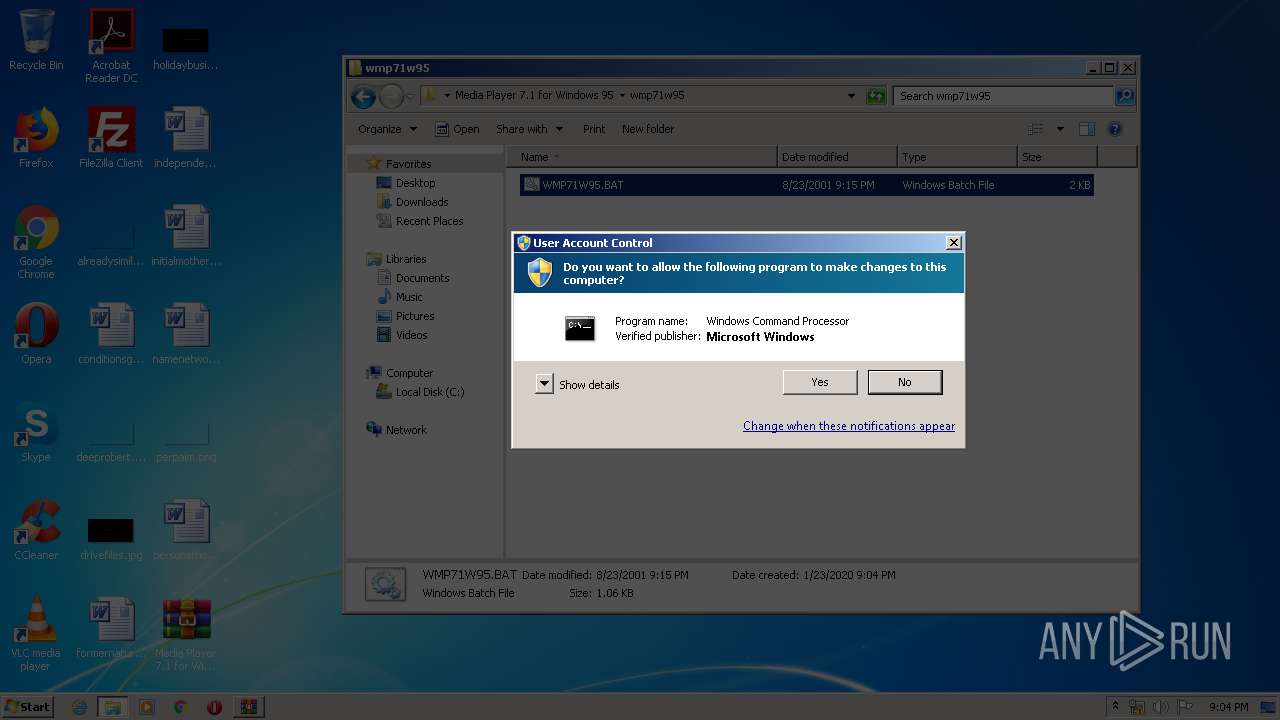Screen dimensions: 1280x720
Task: Open Opera desktop shortcut
Action: 36,334
